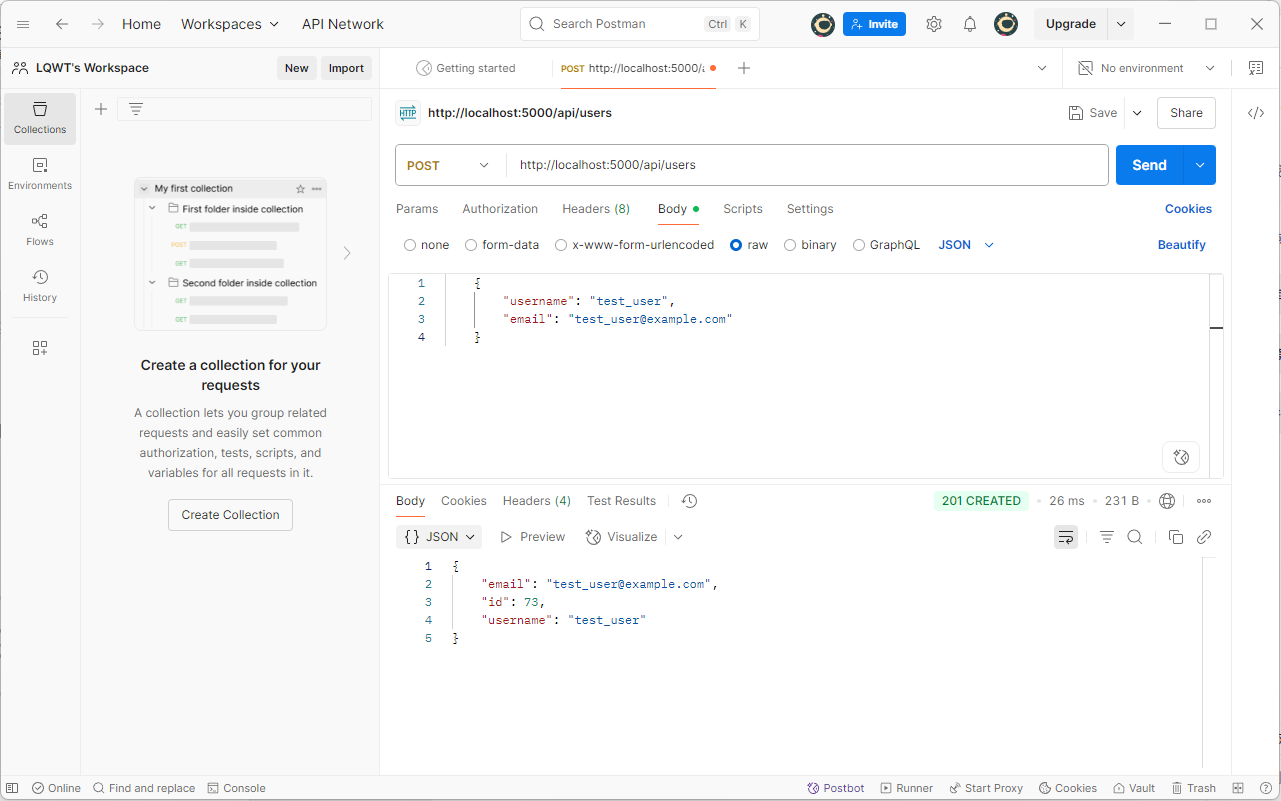Screen dimensions: 1281x801
Task: Switch to the Authorization tab
Action: click(500, 209)
